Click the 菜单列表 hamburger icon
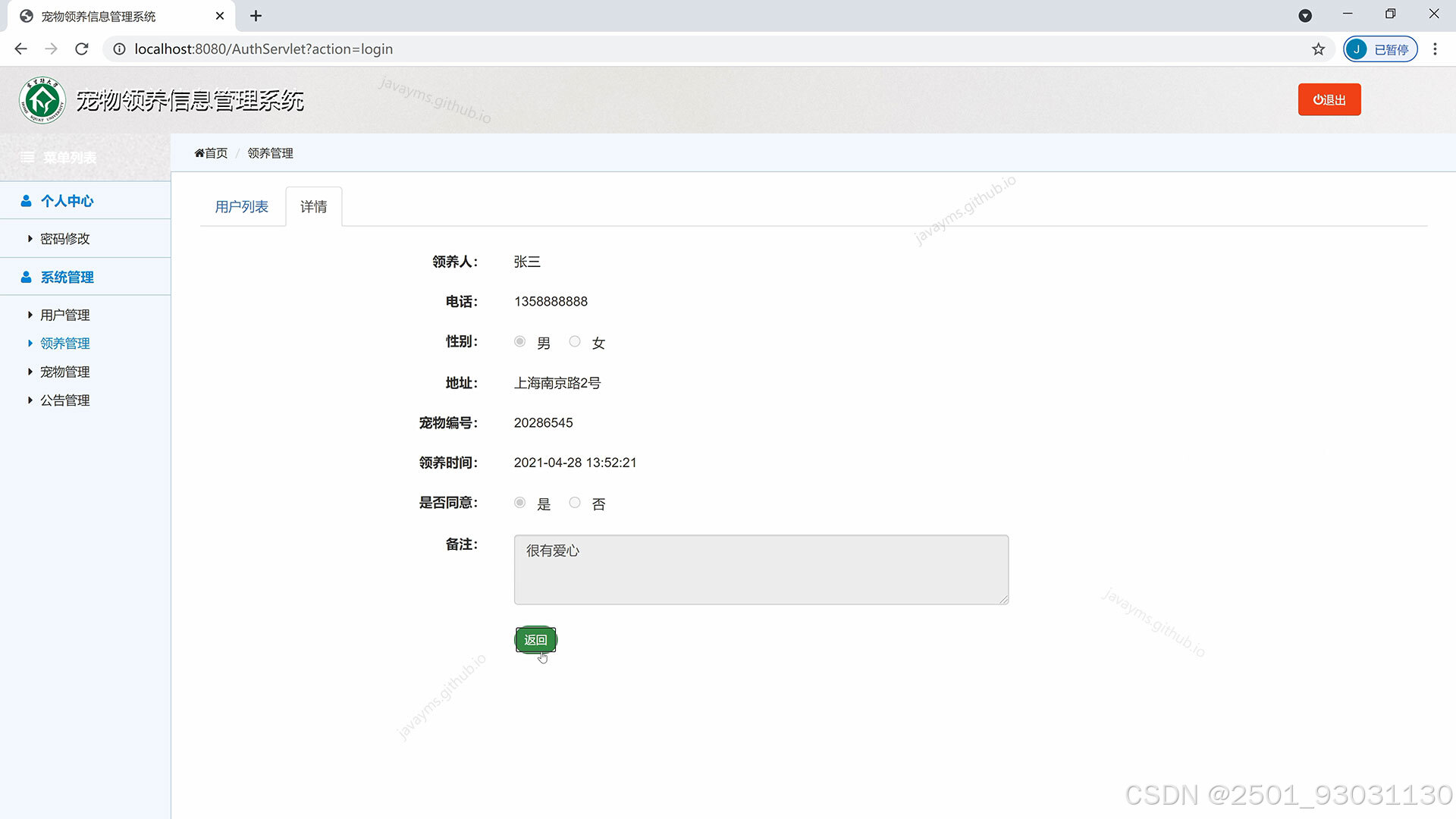Image resolution: width=1456 pixels, height=819 pixels. (x=27, y=158)
